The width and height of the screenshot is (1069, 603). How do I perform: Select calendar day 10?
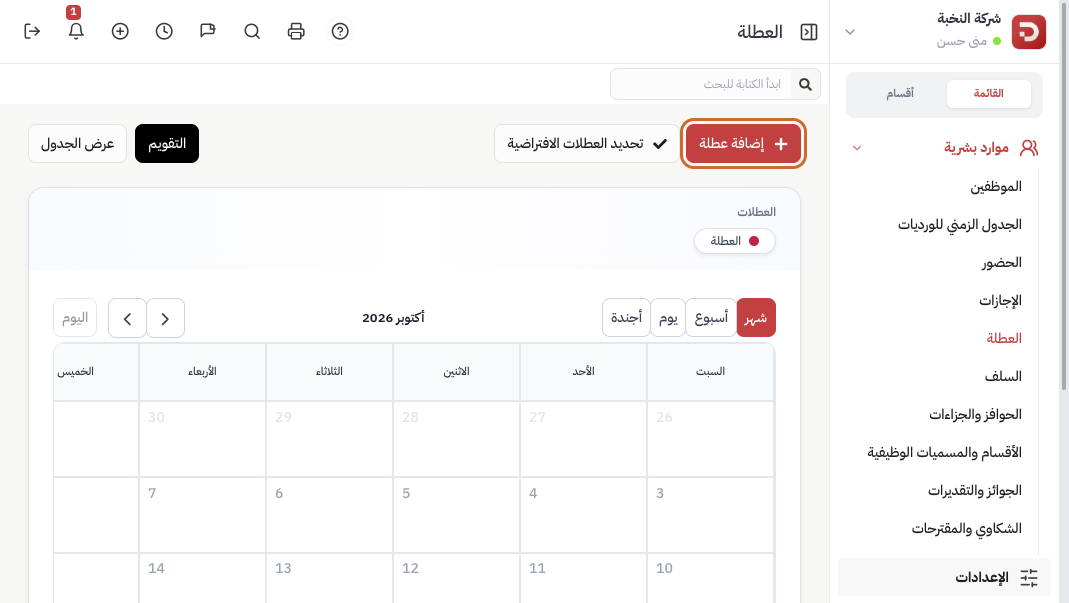tap(710, 578)
